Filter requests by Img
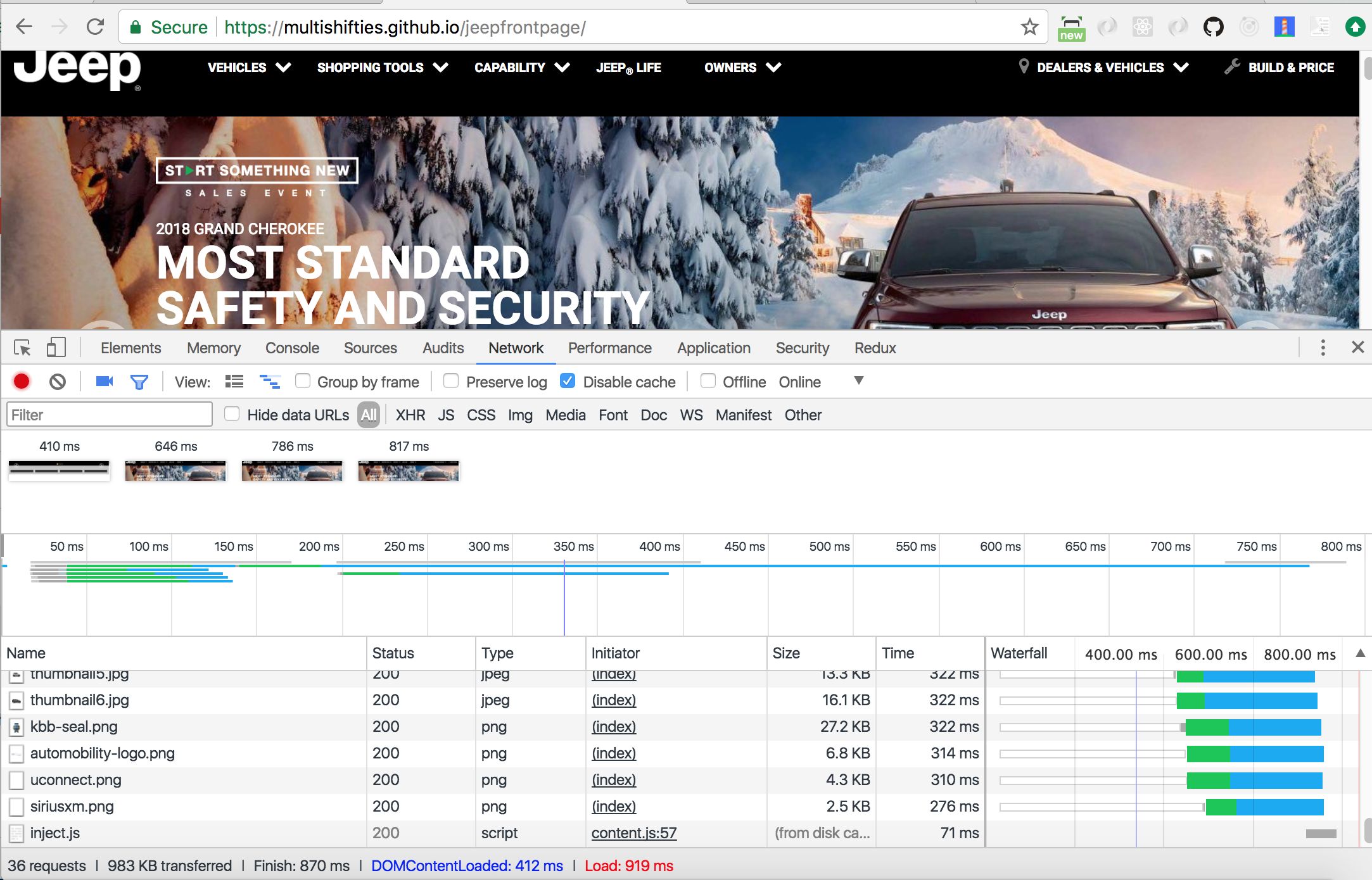This screenshot has width=1372, height=880. click(x=520, y=415)
